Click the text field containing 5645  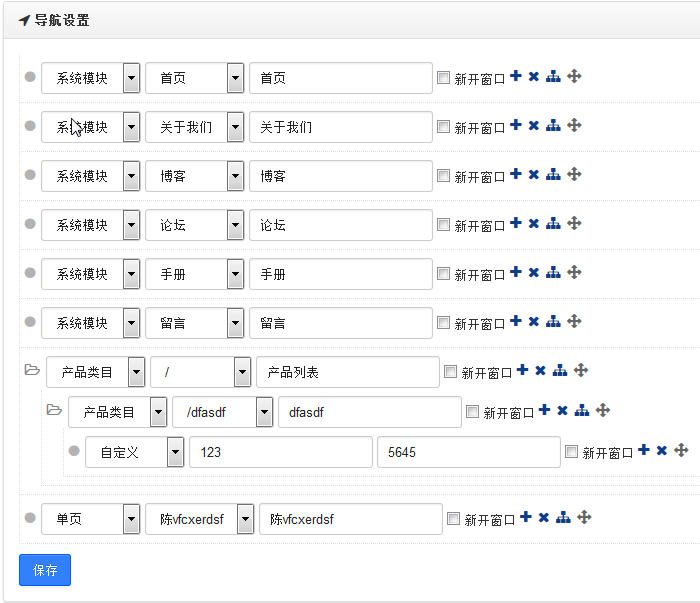point(468,452)
